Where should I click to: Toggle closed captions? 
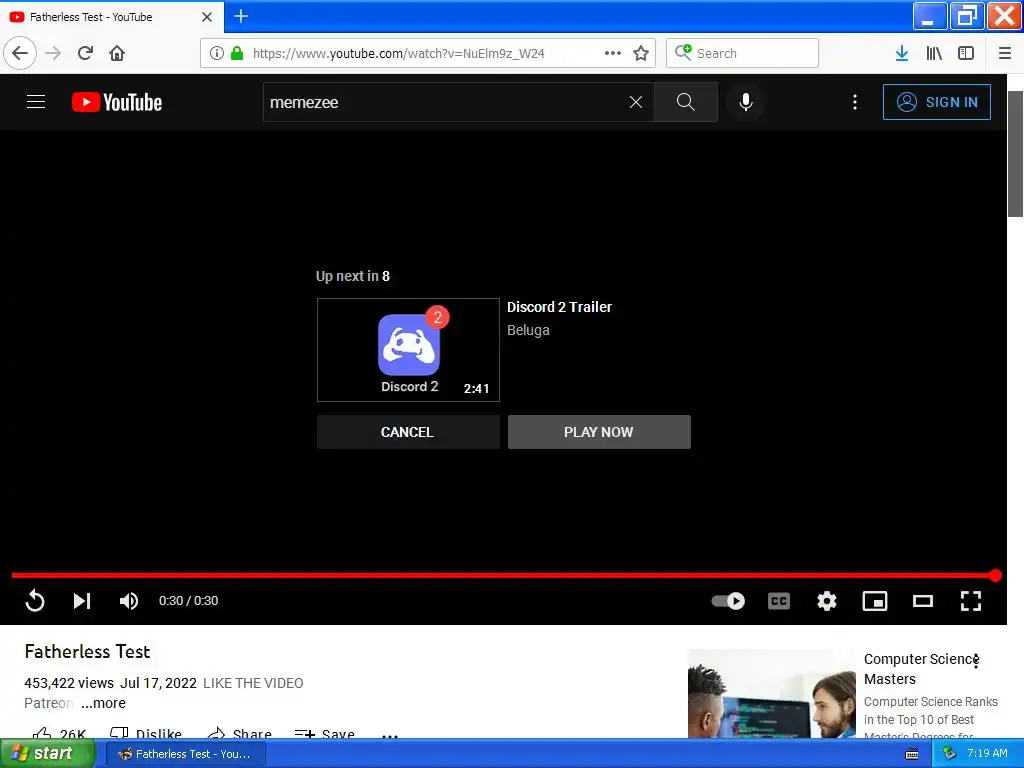pos(778,601)
